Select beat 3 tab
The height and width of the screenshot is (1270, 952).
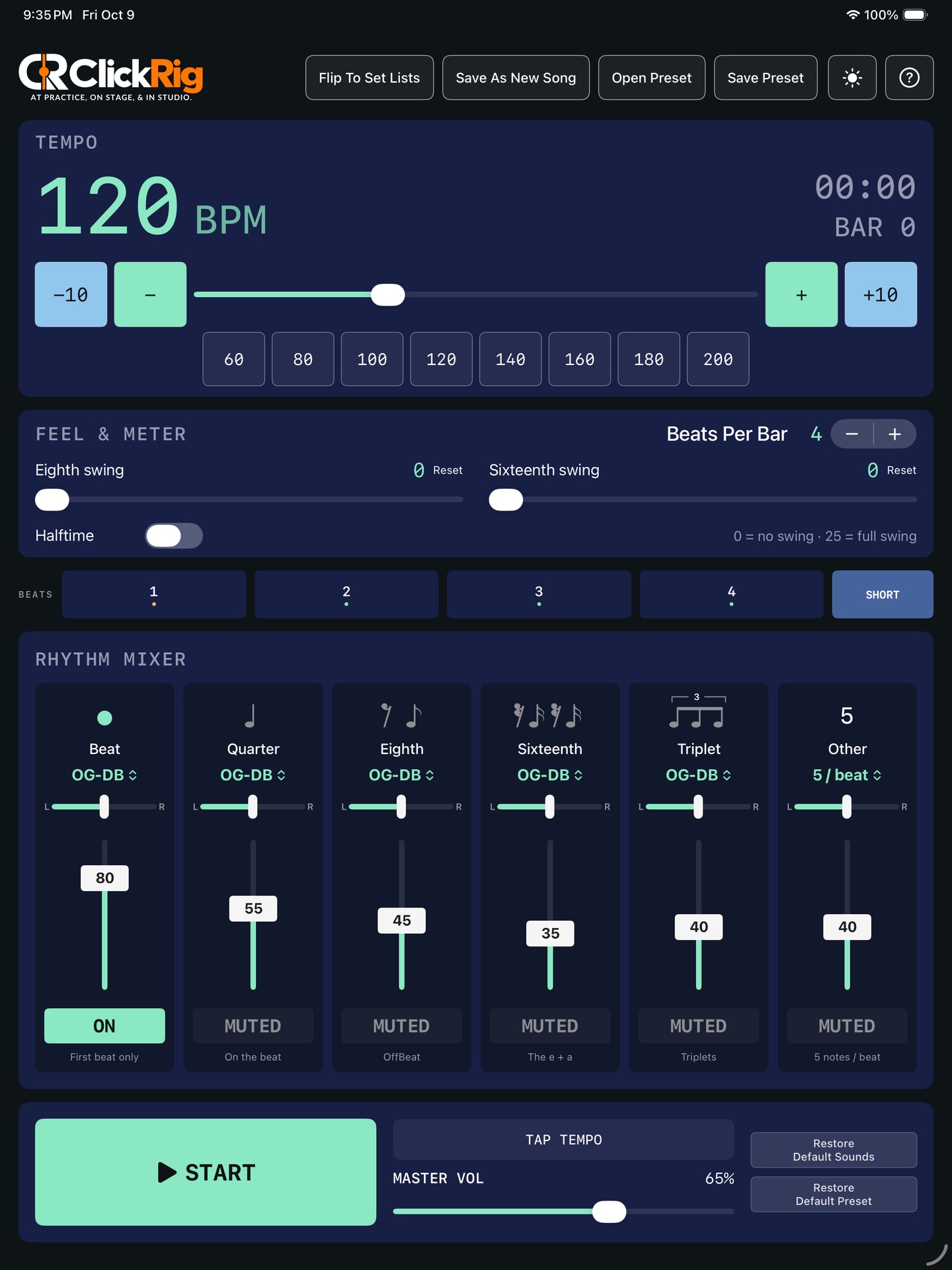point(539,594)
